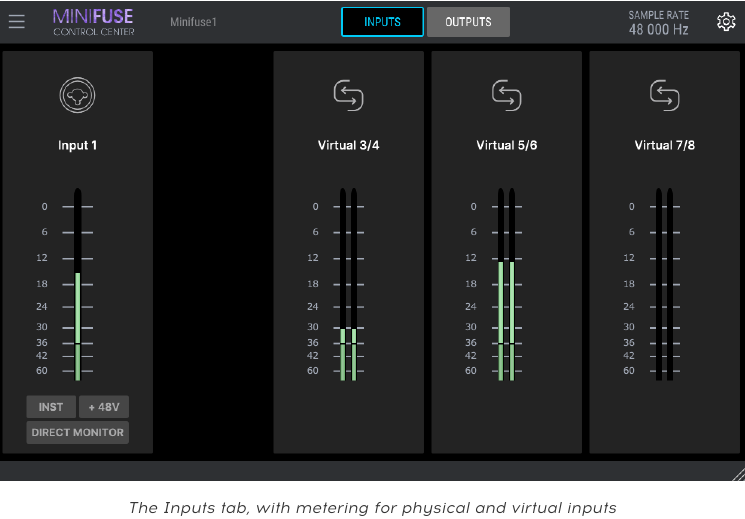Click the window resize grip corner
Image resolution: width=745 pixels, height=519 pixels.
click(x=739, y=474)
